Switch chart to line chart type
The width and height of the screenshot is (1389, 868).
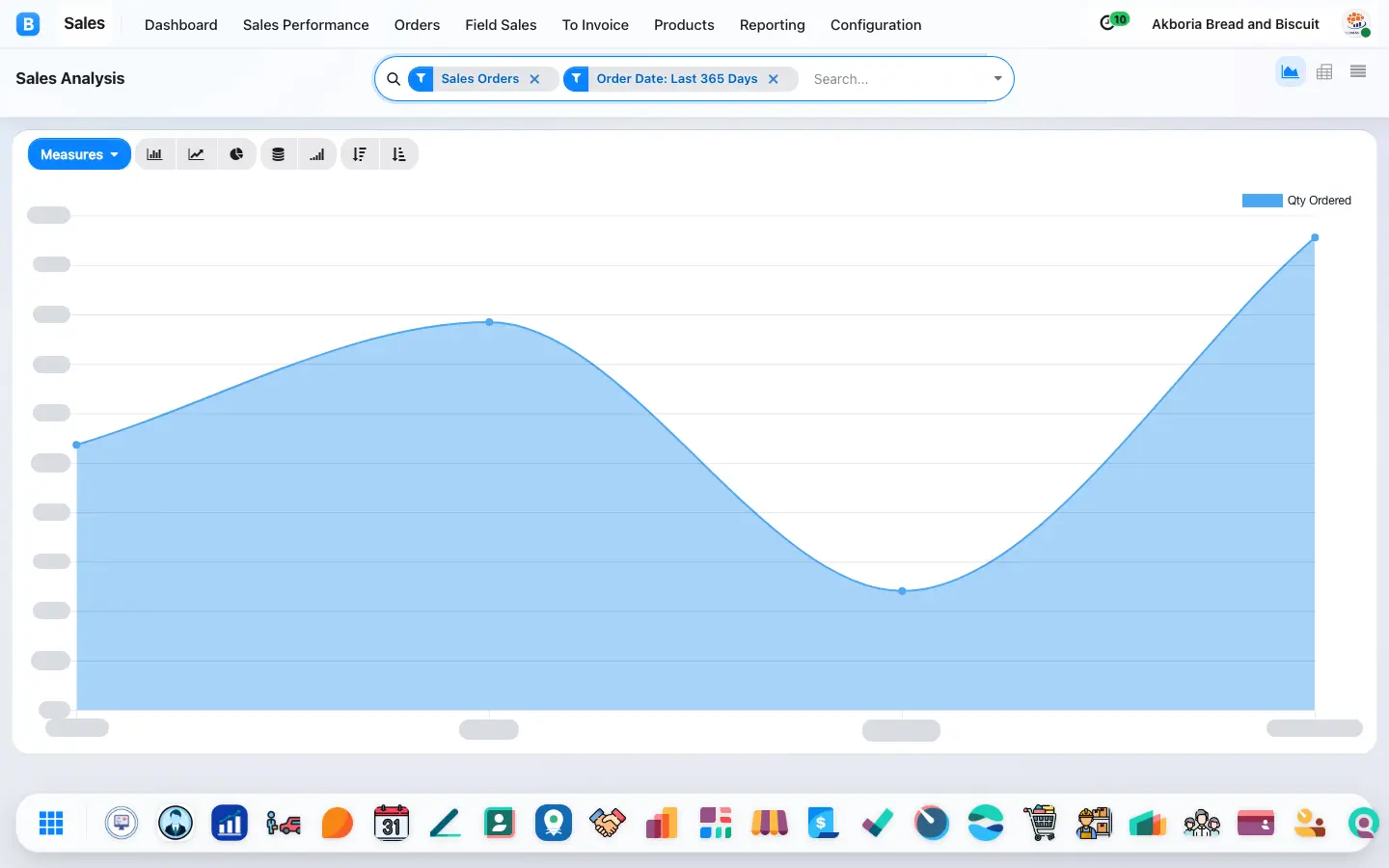coord(196,154)
